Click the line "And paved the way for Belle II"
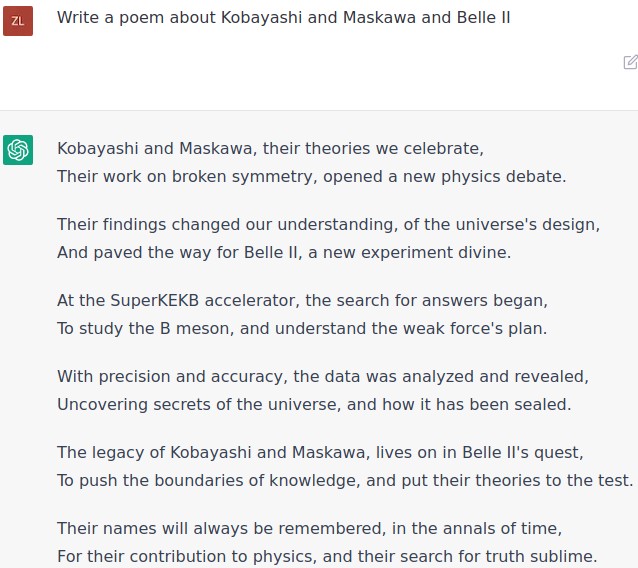The height and width of the screenshot is (568, 638). [283, 252]
